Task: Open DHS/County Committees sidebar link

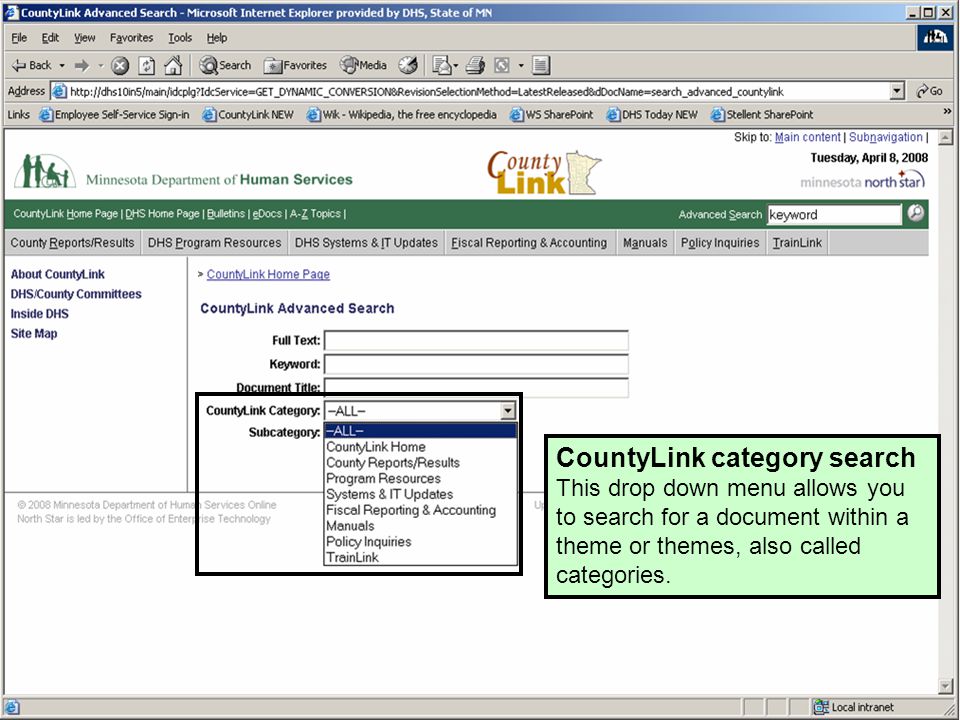Action: pos(76,294)
